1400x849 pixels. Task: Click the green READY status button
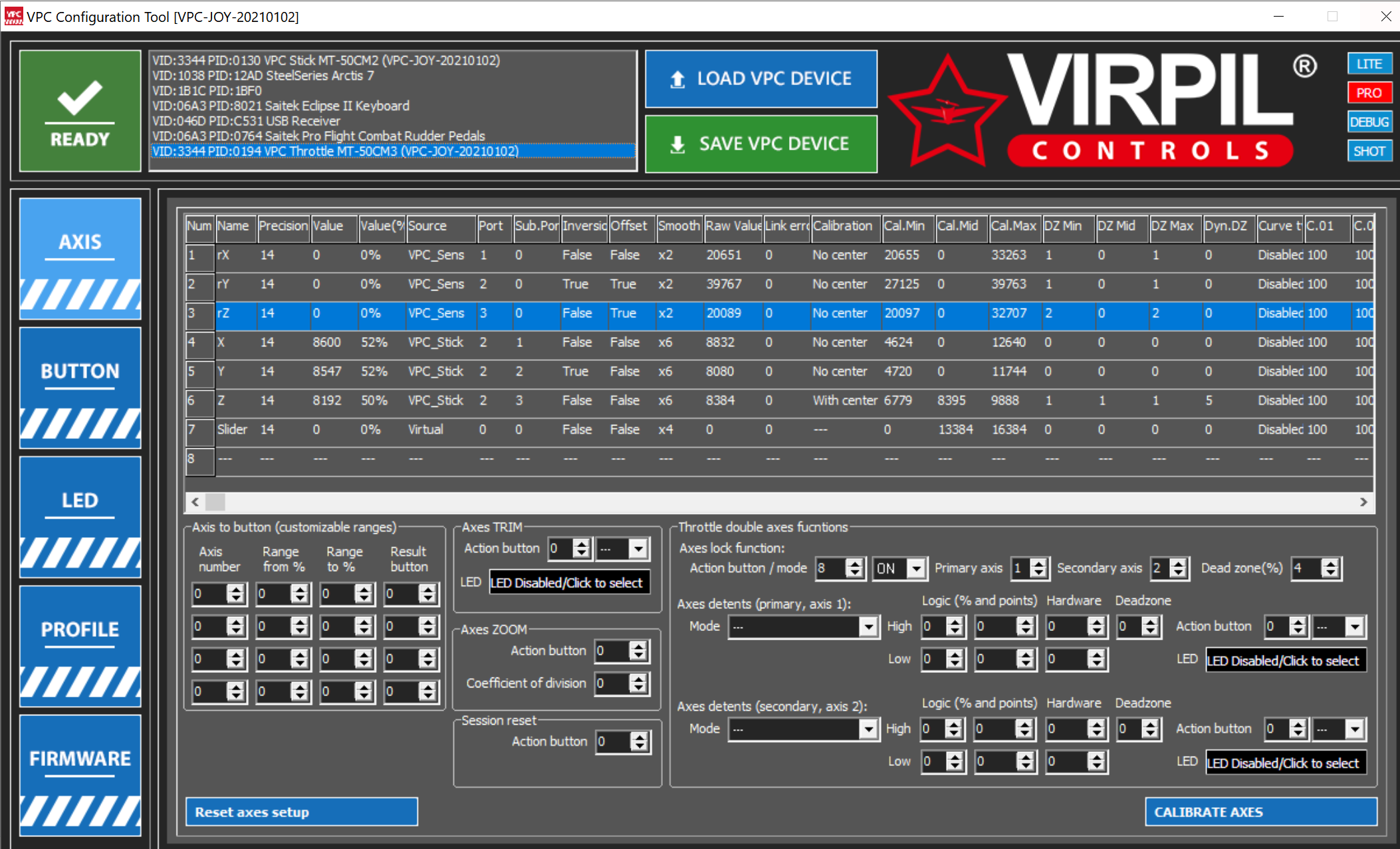(x=80, y=110)
